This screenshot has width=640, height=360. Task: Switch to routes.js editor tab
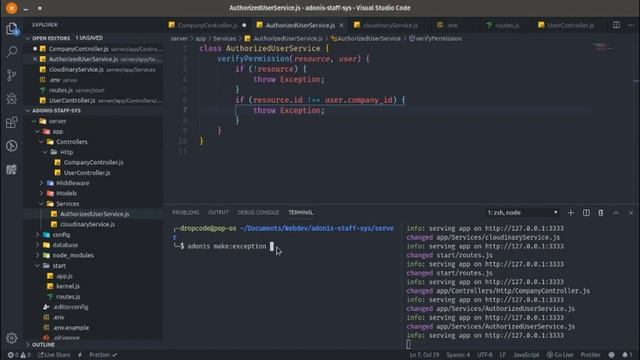click(x=507, y=25)
